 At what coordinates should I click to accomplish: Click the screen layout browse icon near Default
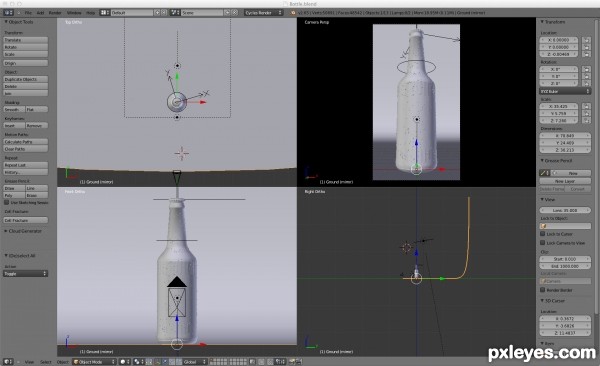(x=105, y=13)
